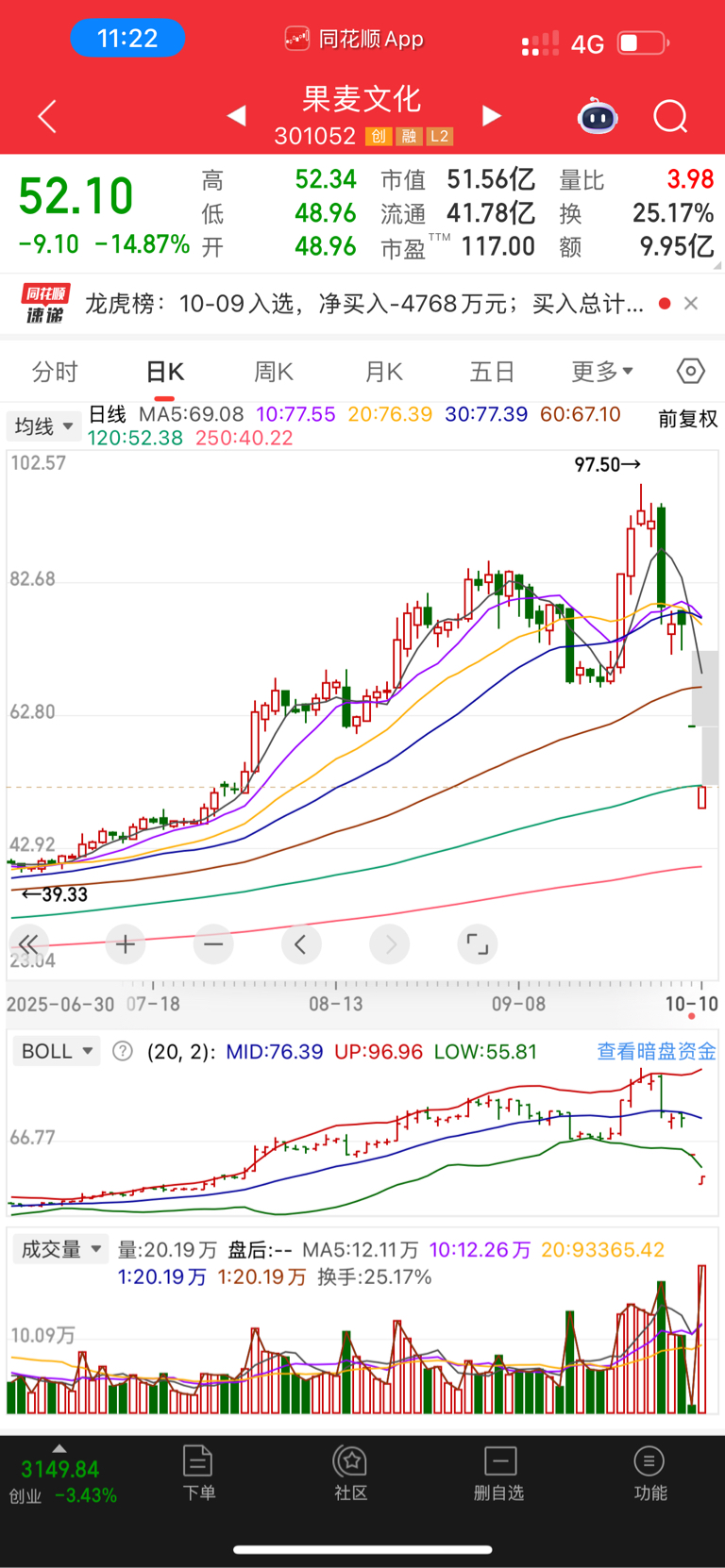
Task: Tap the current price 52.10
Action: point(76,196)
